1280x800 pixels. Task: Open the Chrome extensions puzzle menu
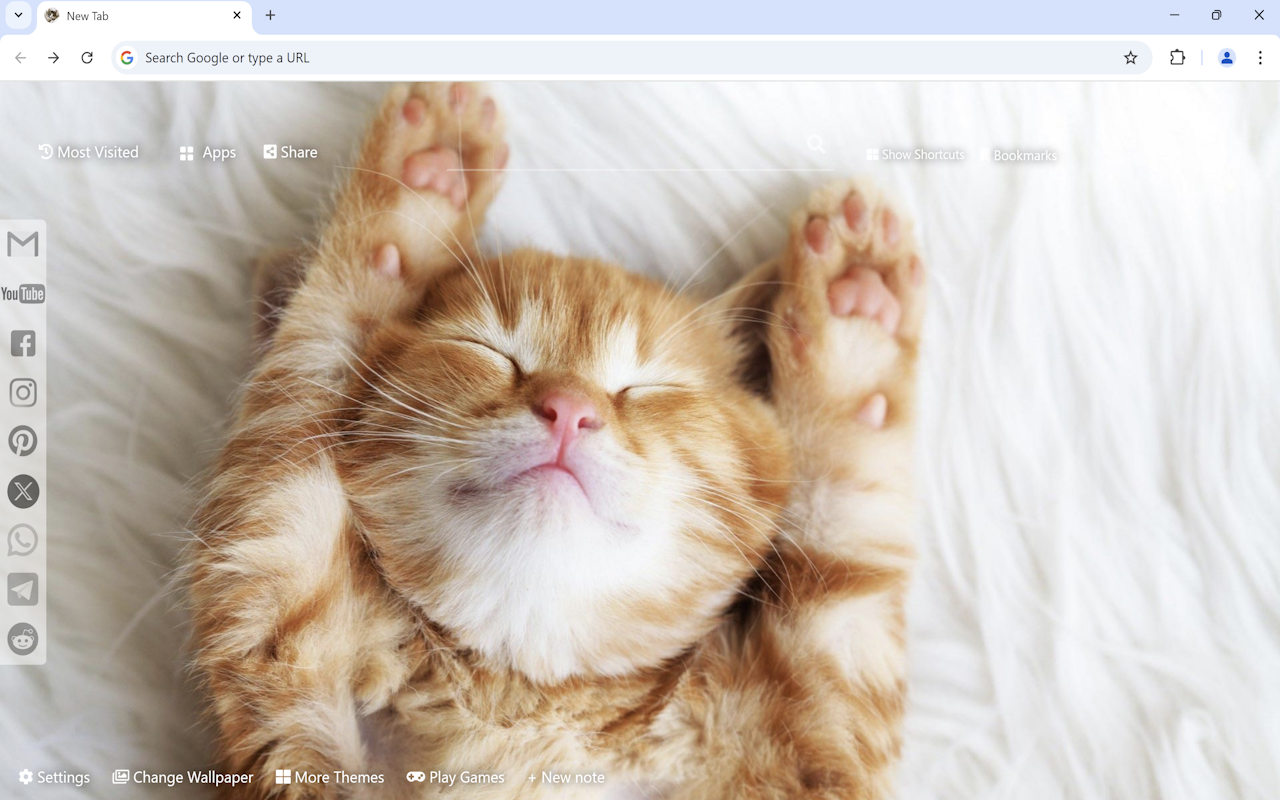[x=1177, y=58]
